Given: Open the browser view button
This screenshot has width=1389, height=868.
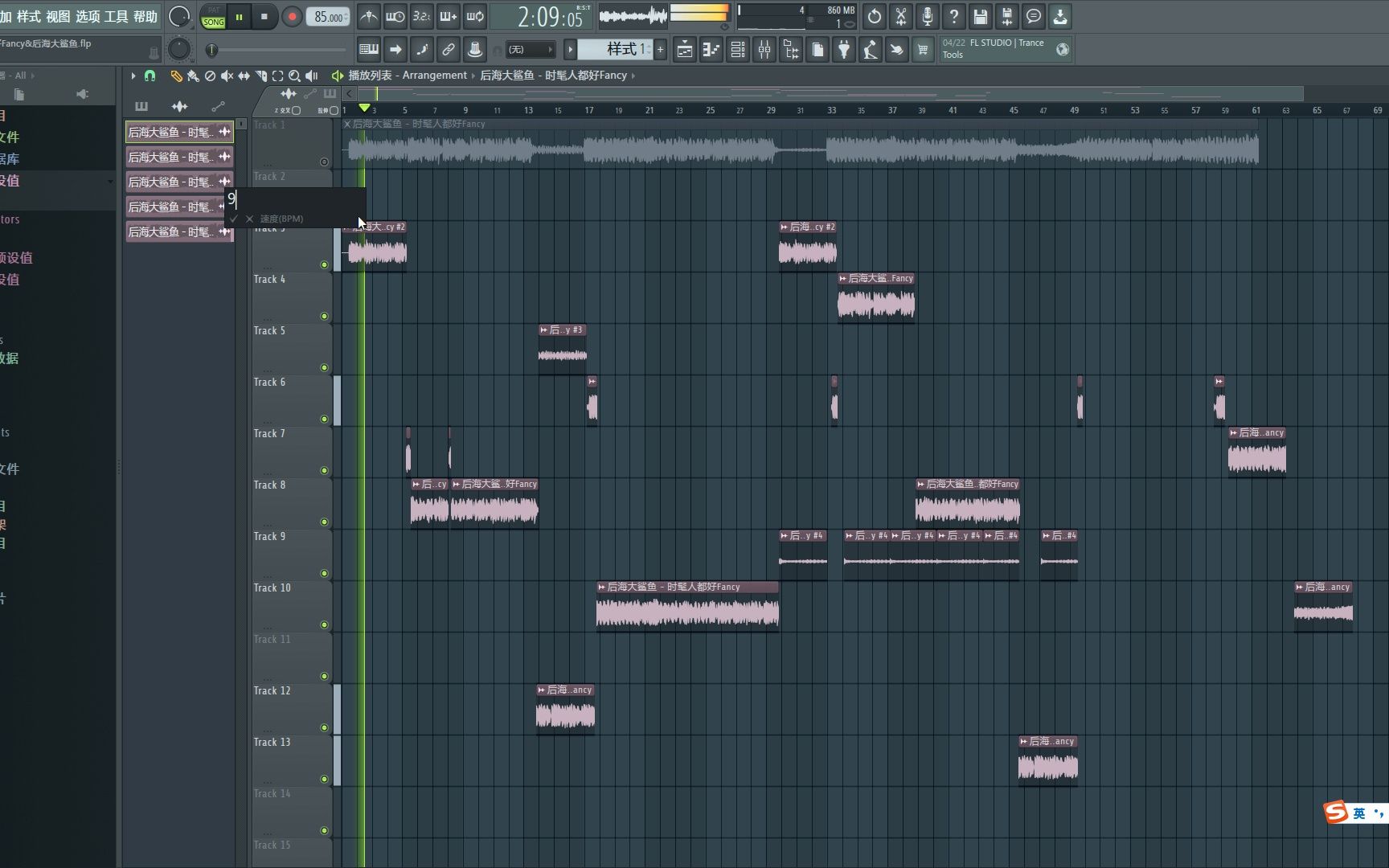Looking at the screenshot, I should (791, 50).
